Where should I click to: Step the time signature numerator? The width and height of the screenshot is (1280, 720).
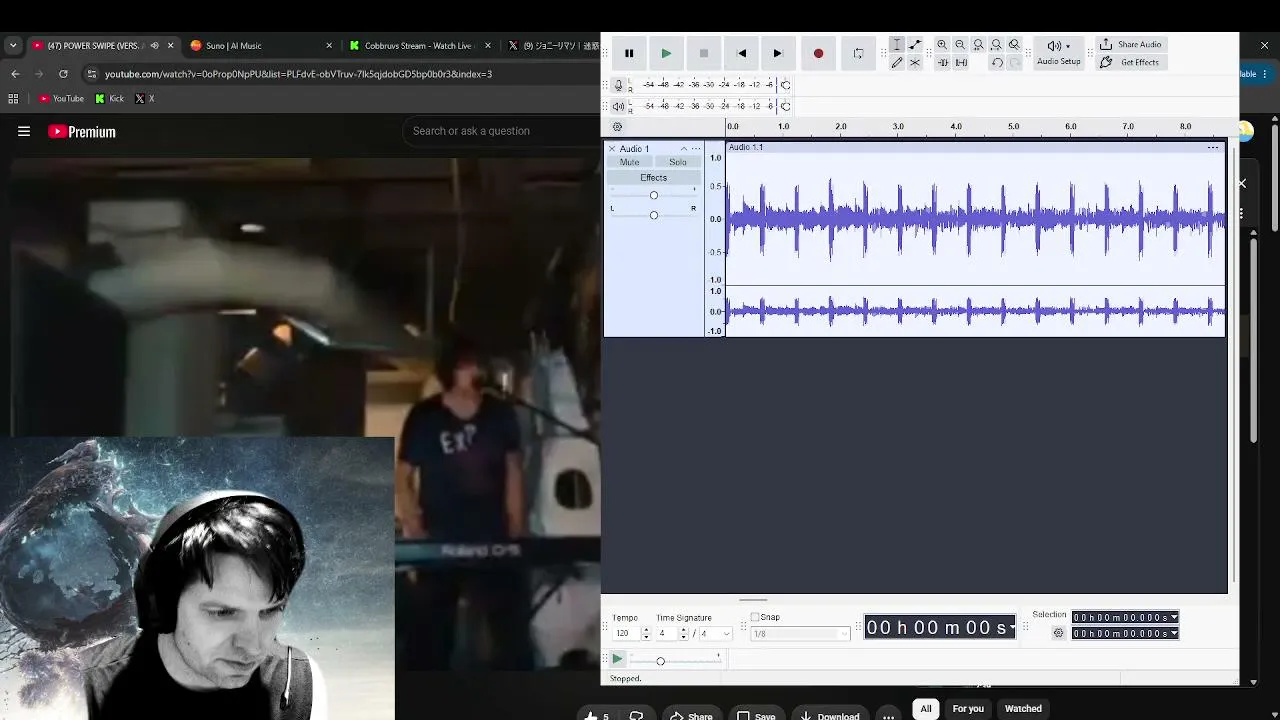684,634
